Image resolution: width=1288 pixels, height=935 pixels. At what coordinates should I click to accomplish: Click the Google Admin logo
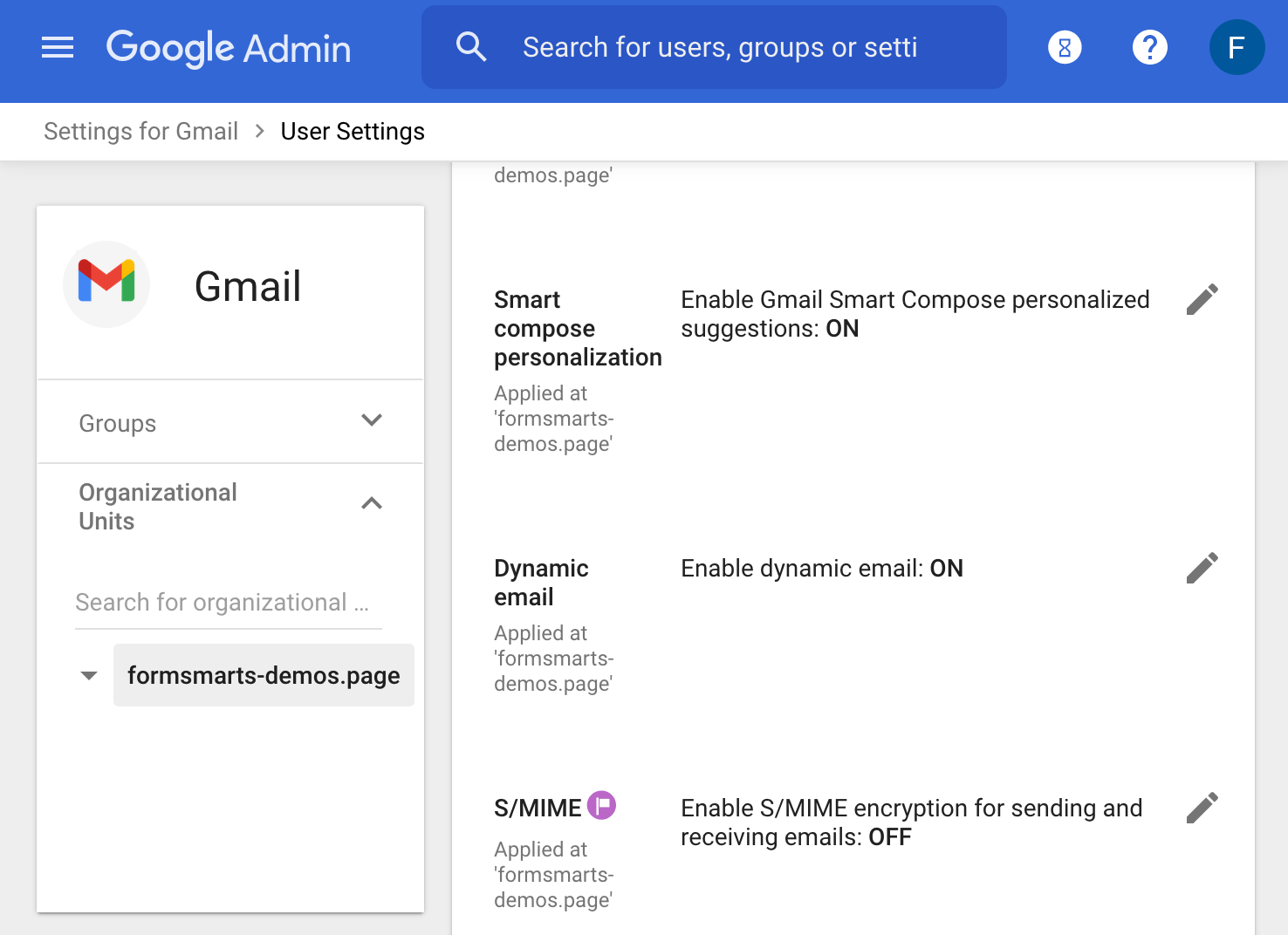click(229, 48)
